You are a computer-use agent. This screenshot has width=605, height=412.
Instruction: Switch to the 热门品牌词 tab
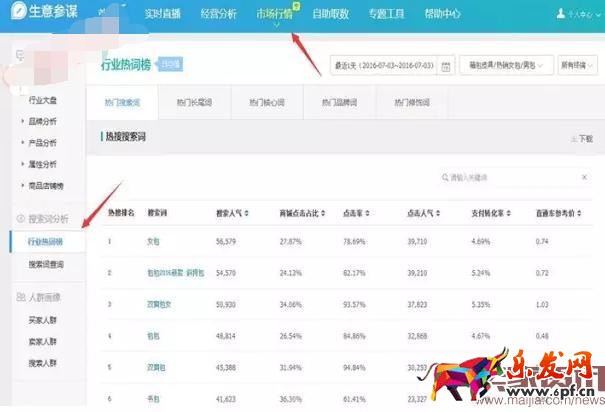(340, 103)
